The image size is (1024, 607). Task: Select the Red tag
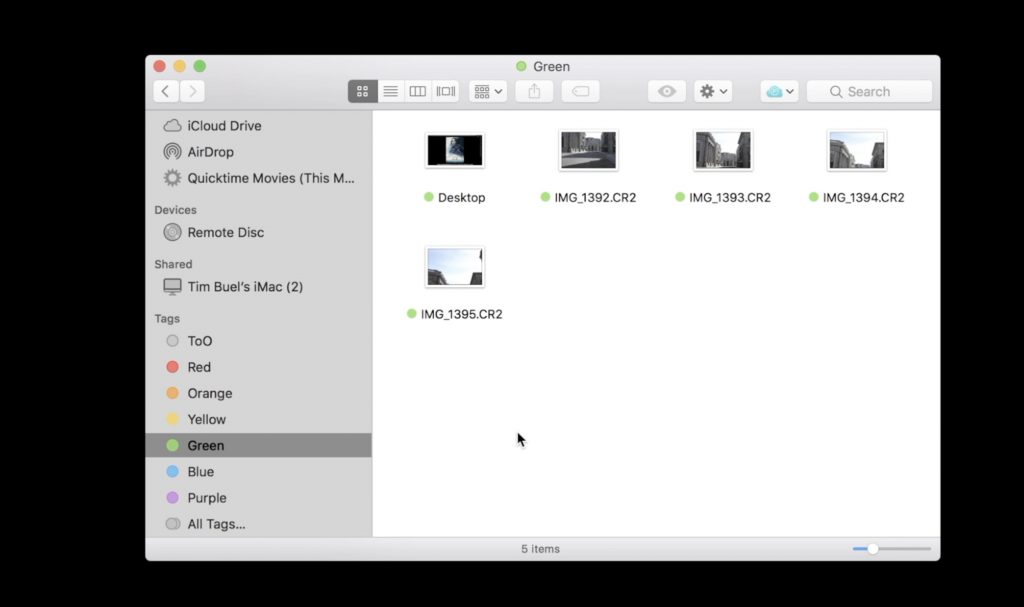coord(259,367)
